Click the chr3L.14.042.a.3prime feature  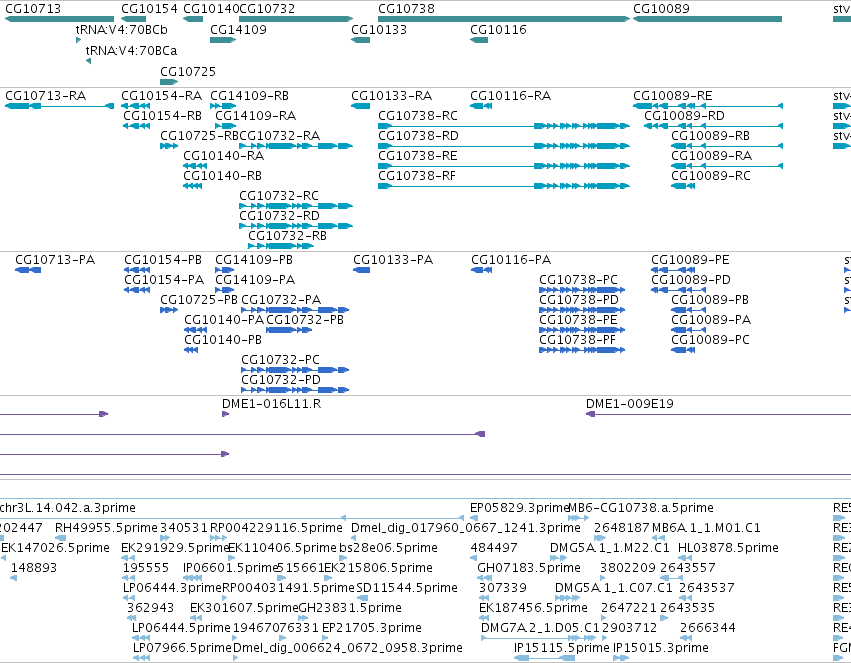pyautogui.click(x=67, y=508)
